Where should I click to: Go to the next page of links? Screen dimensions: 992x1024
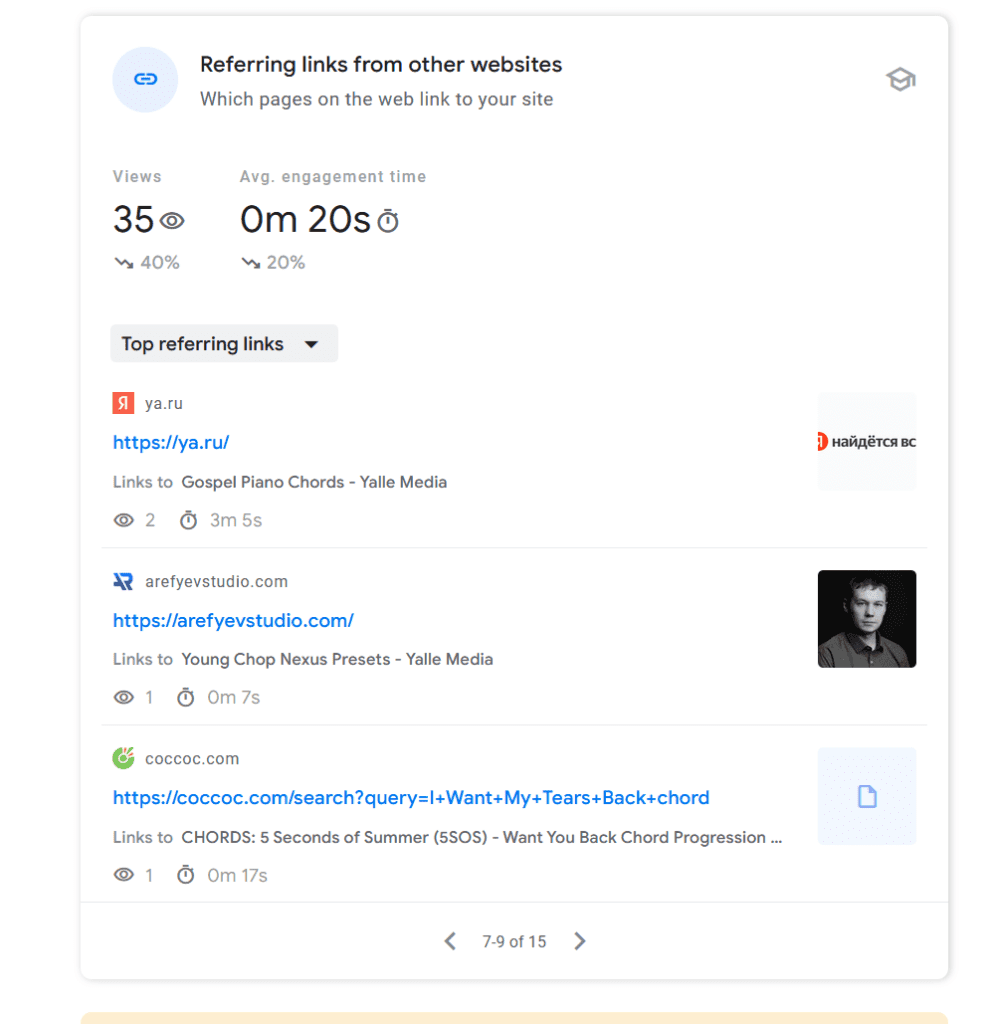(x=580, y=941)
